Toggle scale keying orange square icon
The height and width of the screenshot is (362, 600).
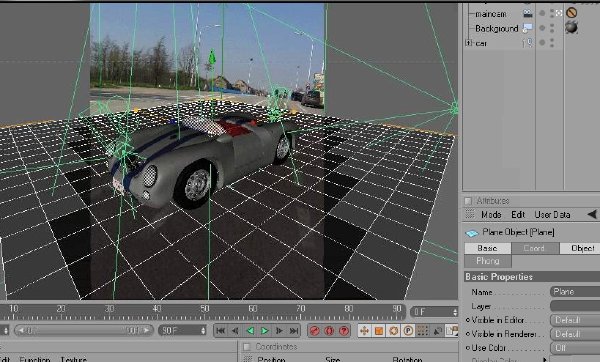pyautogui.click(x=379, y=331)
